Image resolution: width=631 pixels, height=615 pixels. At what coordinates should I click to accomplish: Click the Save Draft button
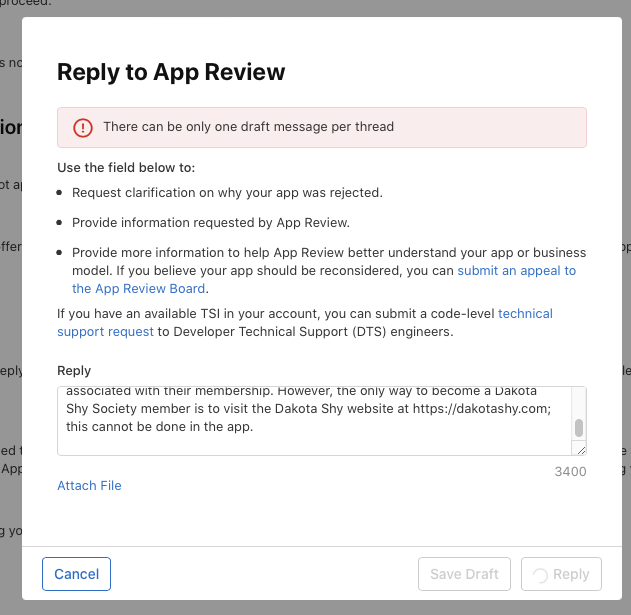point(465,574)
